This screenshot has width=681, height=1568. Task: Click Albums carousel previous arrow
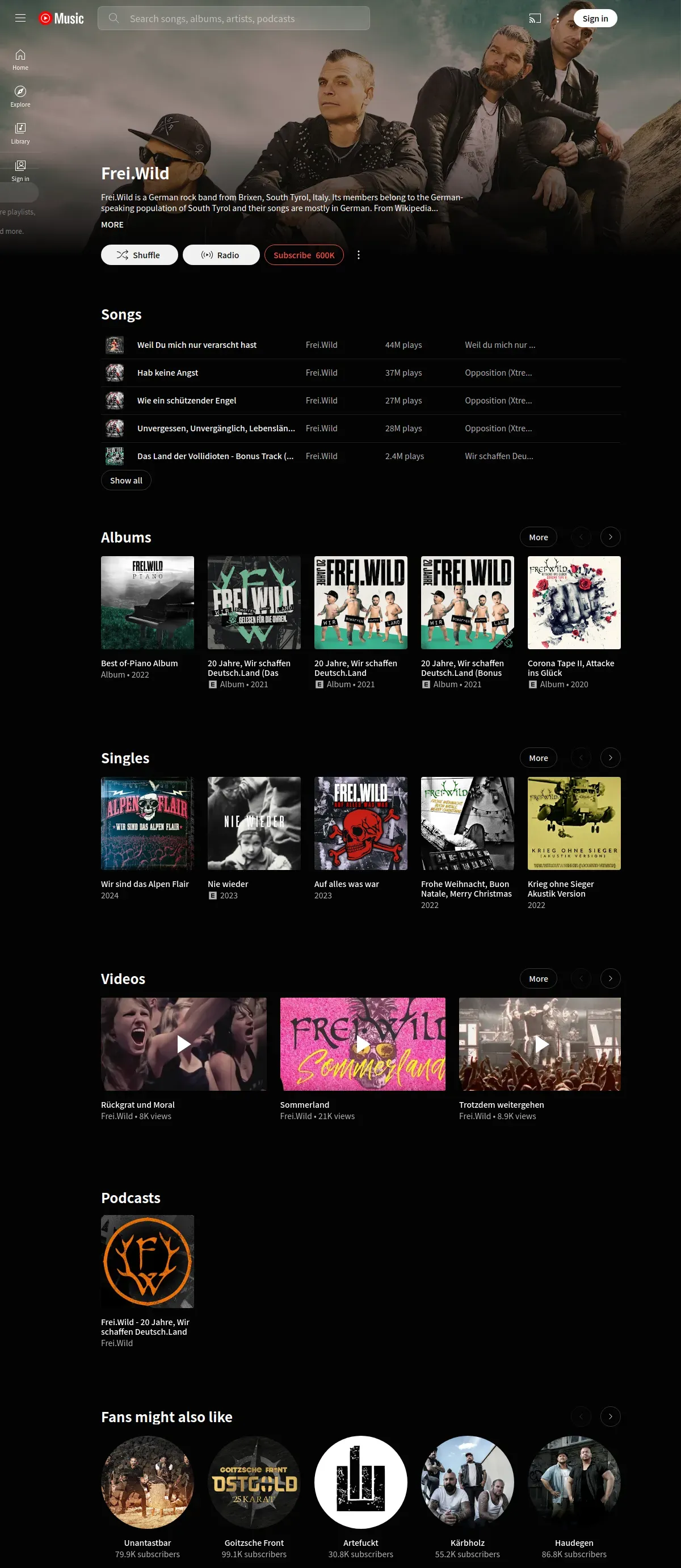tap(581, 537)
